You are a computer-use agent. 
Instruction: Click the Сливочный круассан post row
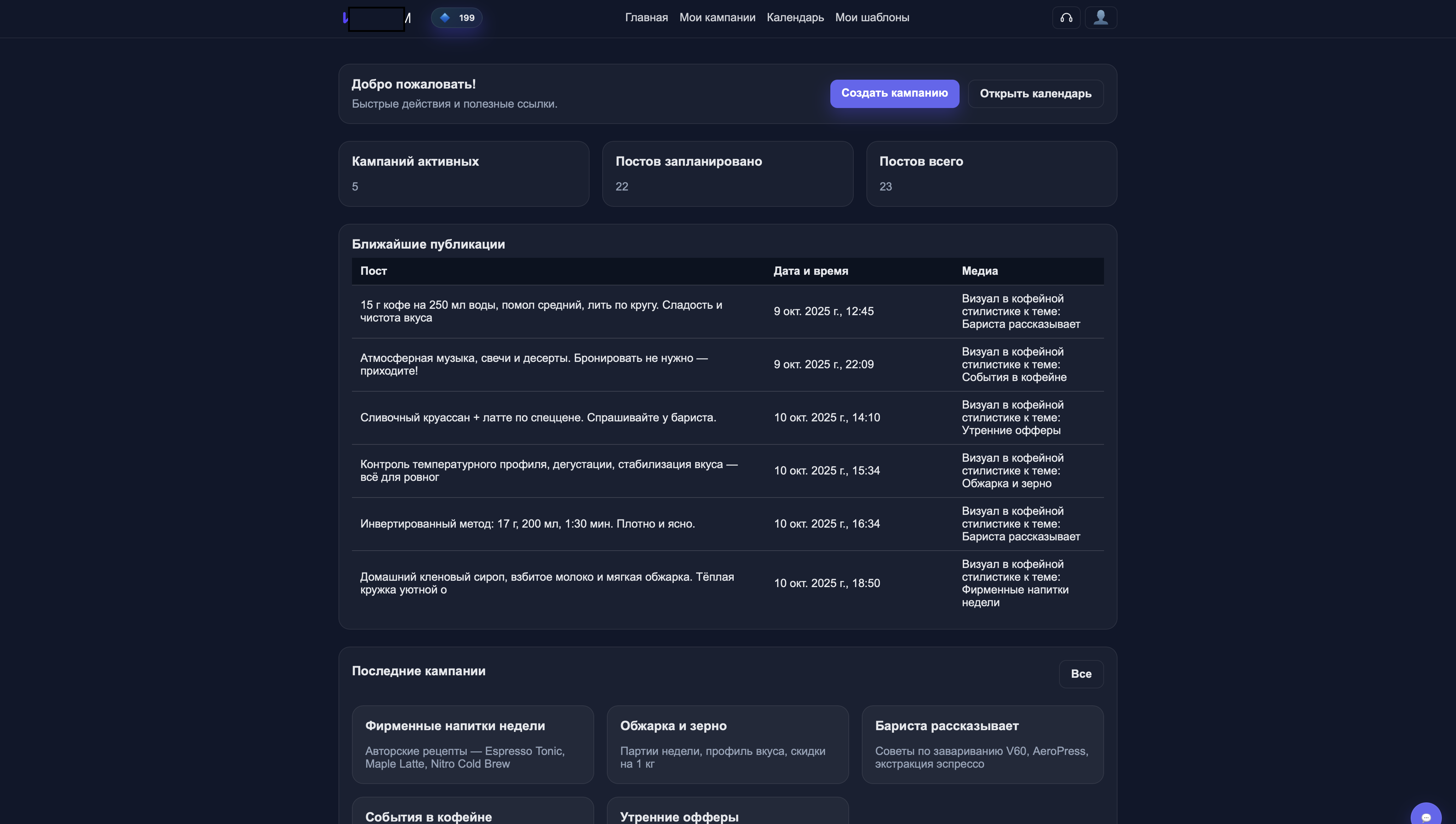tap(538, 417)
